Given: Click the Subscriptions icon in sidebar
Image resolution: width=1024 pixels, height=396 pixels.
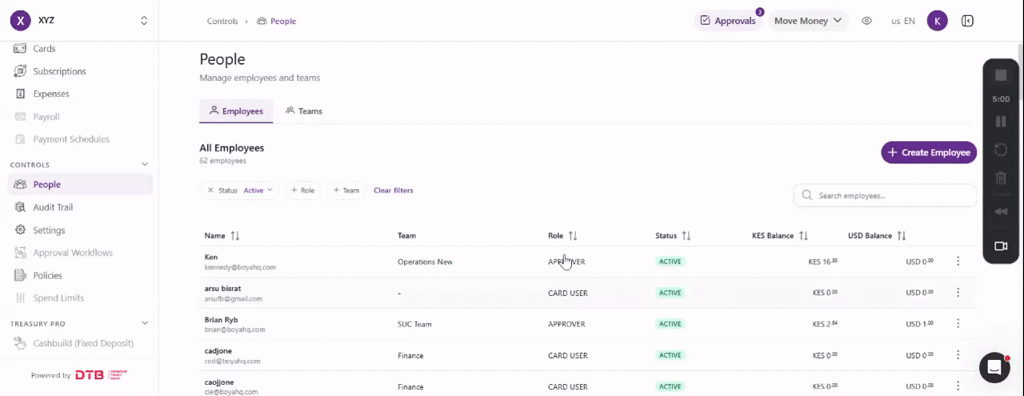Looking at the screenshot, I should click(20, 71).
